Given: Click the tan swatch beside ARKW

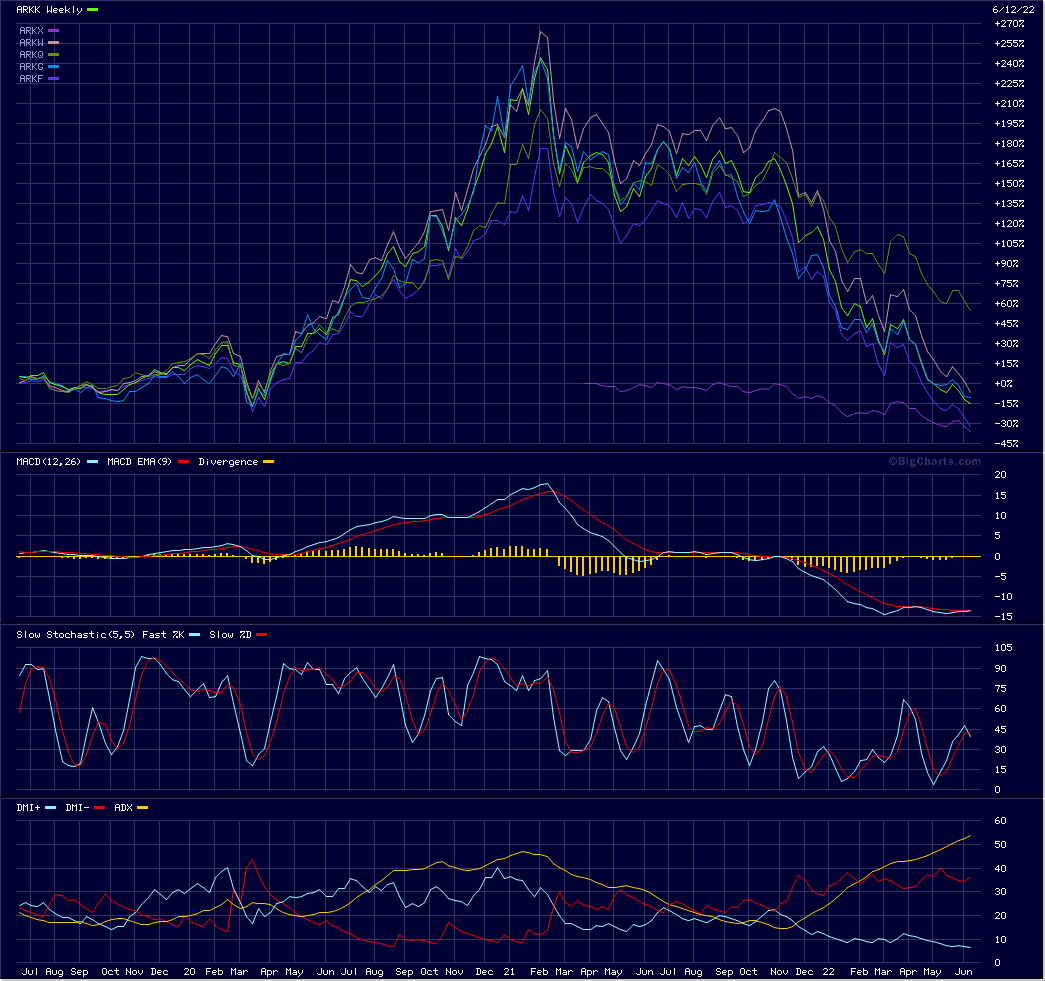Looking at the screenshot, I should pyautogui.click(x=53, y=43).
